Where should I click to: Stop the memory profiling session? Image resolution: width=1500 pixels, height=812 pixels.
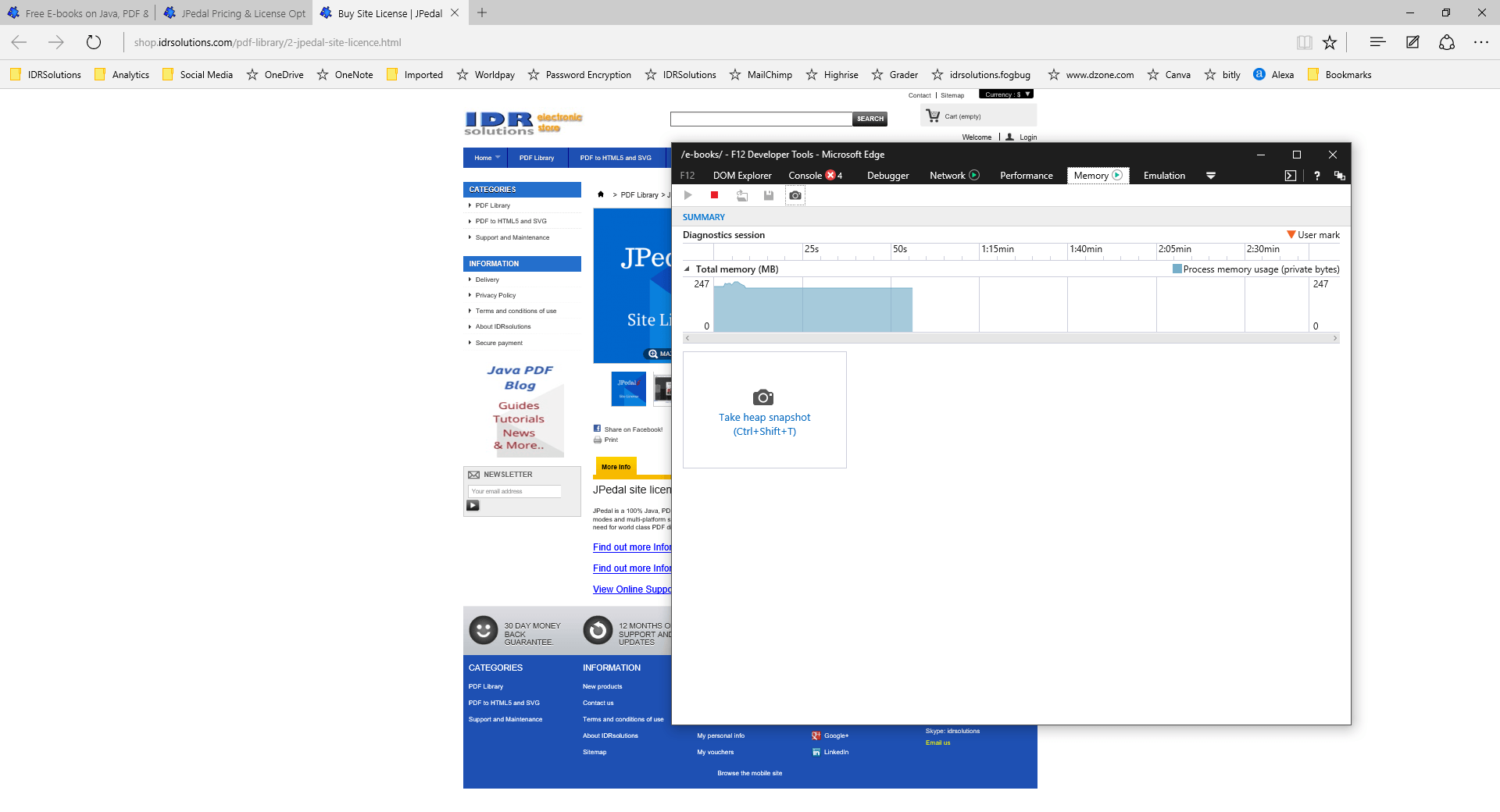click(x=714, y=195)
